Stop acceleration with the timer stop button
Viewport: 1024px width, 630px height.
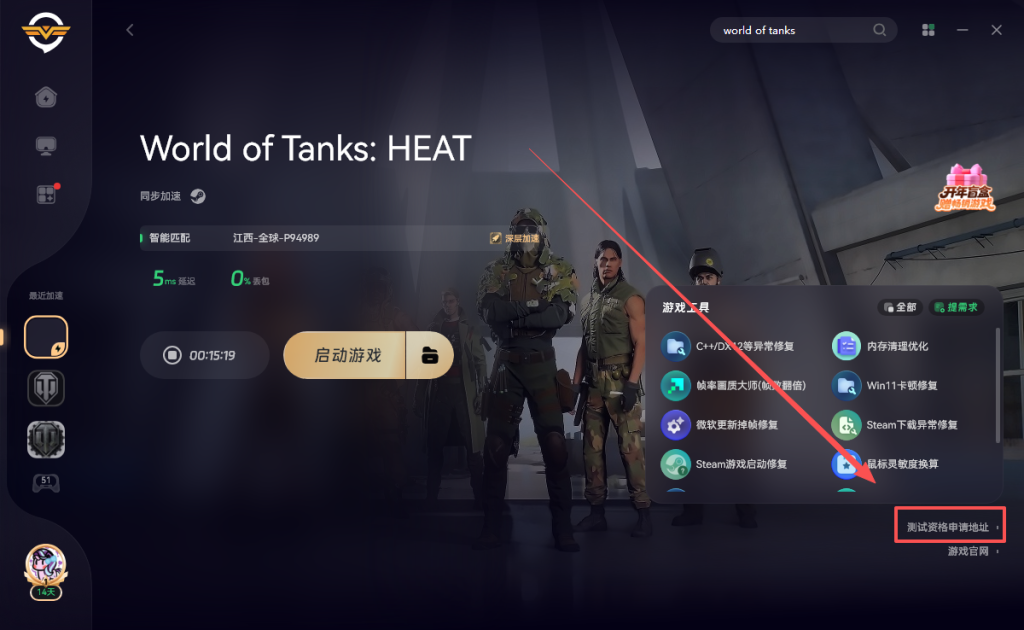pyautogui.click(x=172, y=355)
